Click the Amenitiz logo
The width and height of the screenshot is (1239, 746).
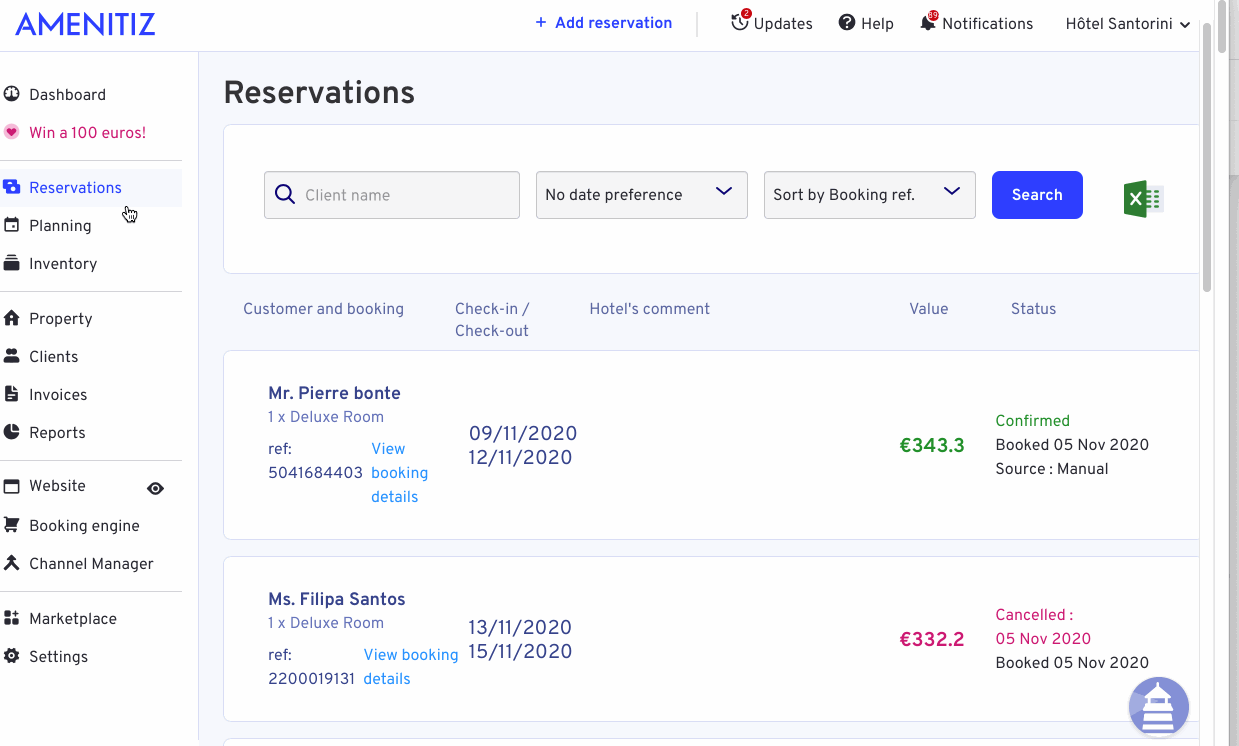click(x=85, y=24)
